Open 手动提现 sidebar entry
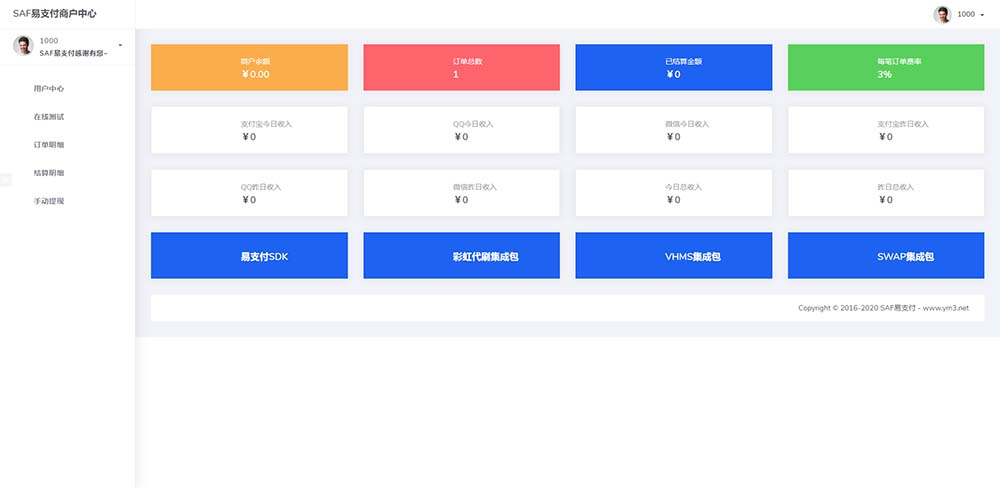This screenshot has width=1000, height=488. [x=48, y=201]
